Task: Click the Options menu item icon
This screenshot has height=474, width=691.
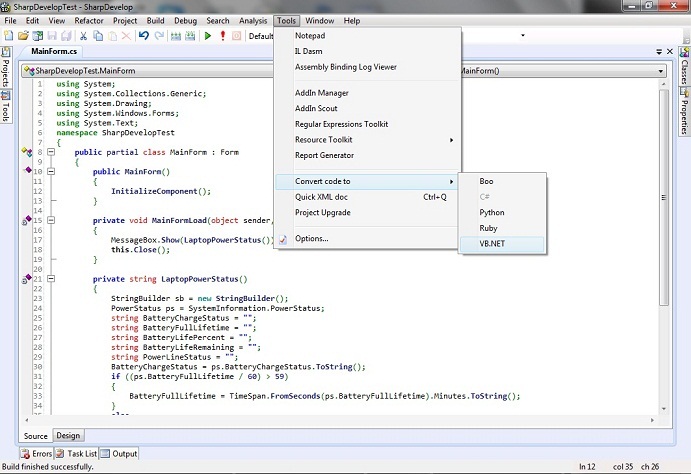Action: pyautogui.click(x=283, y=239)
